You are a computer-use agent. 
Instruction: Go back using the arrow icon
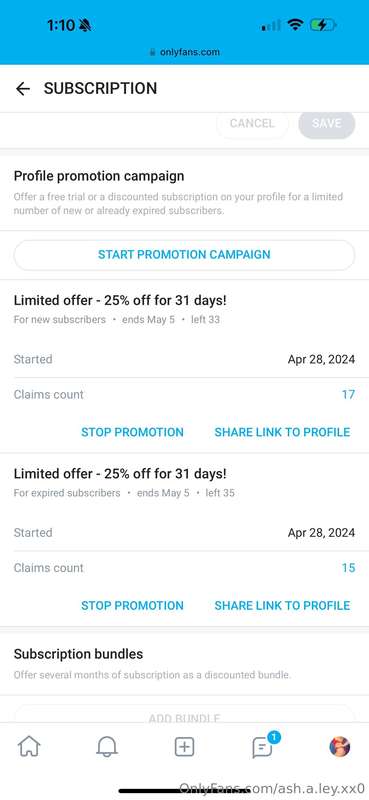click(22, 89)
